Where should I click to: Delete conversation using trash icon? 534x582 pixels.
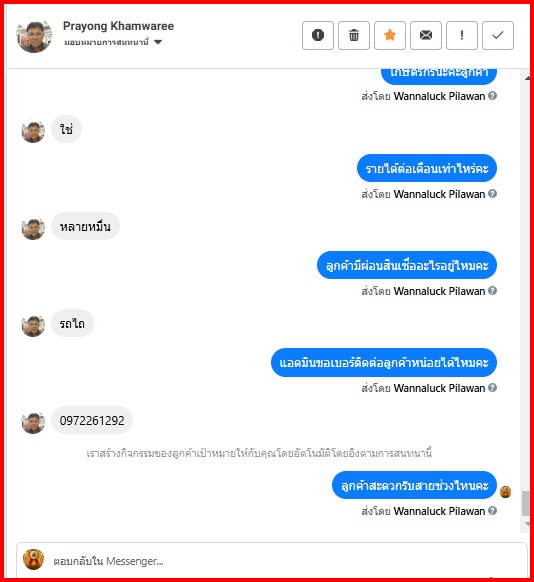(354, 35)
